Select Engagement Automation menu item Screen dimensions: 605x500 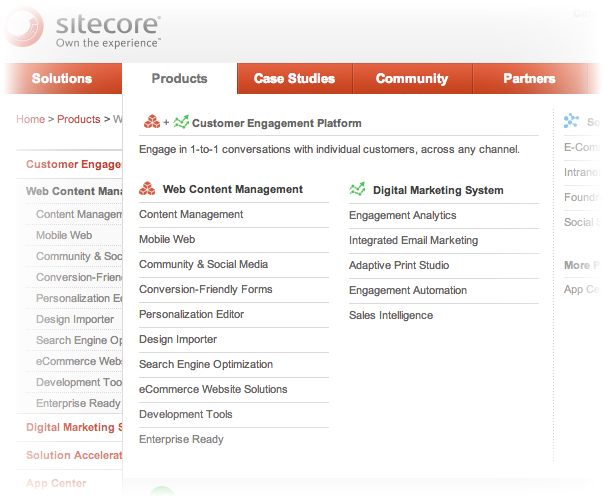point(408,290)
